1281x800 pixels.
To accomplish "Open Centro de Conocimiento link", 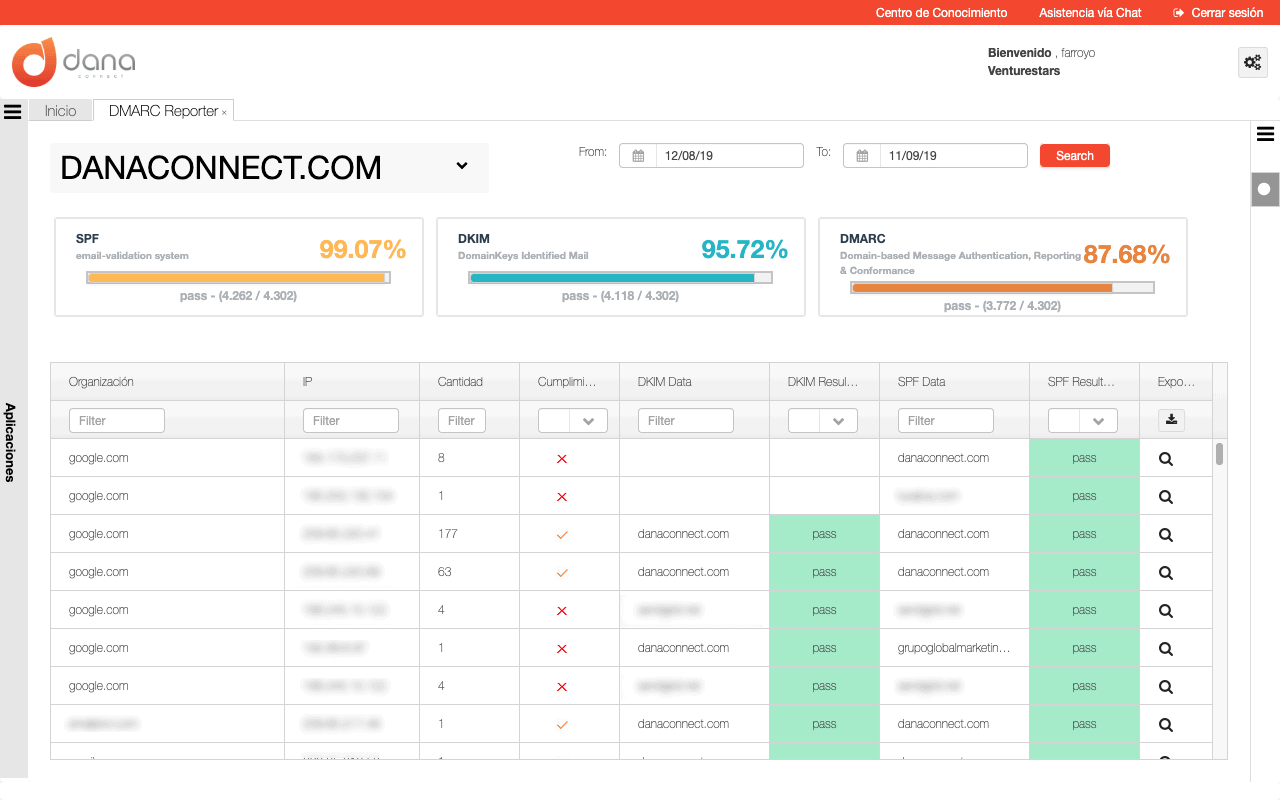I will (x=941, y=13).
